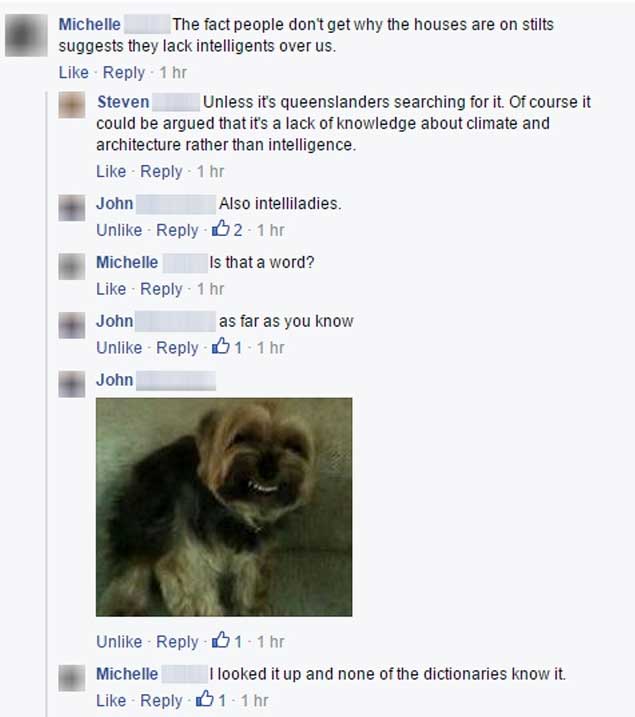This screenshot has width=635, height=717.
Task: Open Michelle's avatar on top comment
Action: click(x=26, y=35)
